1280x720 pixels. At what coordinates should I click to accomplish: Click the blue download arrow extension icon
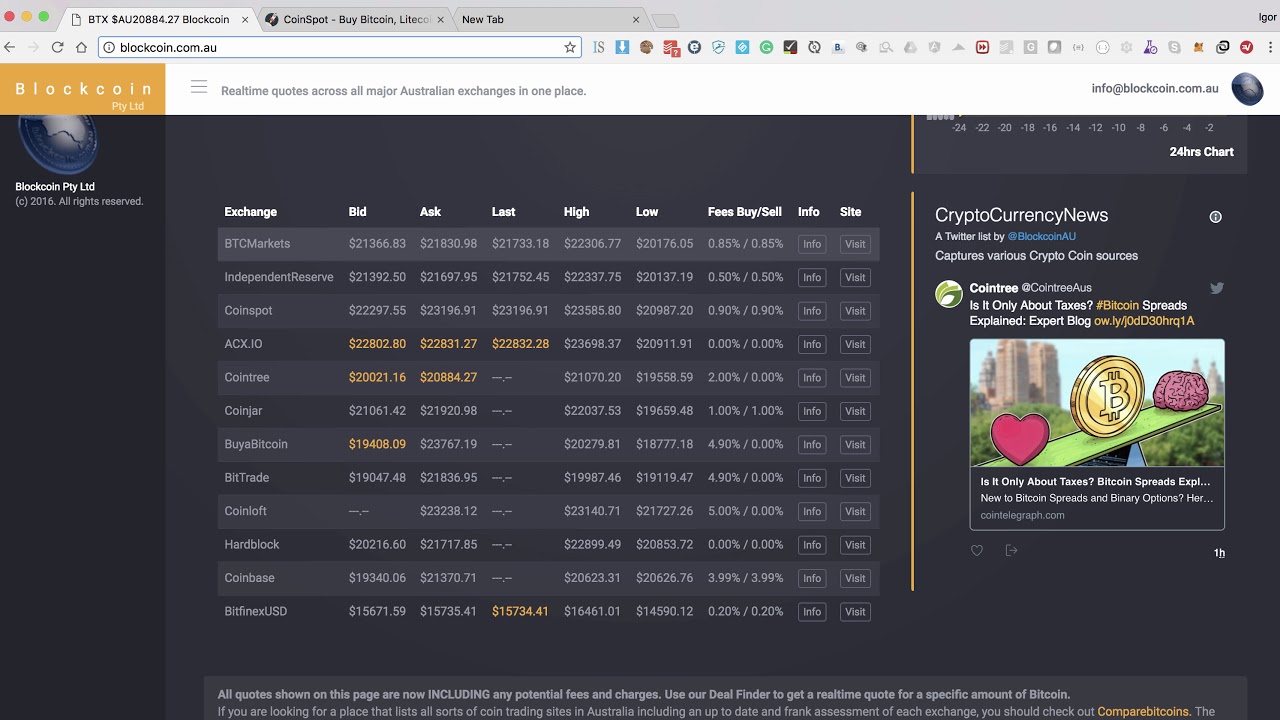622,47
